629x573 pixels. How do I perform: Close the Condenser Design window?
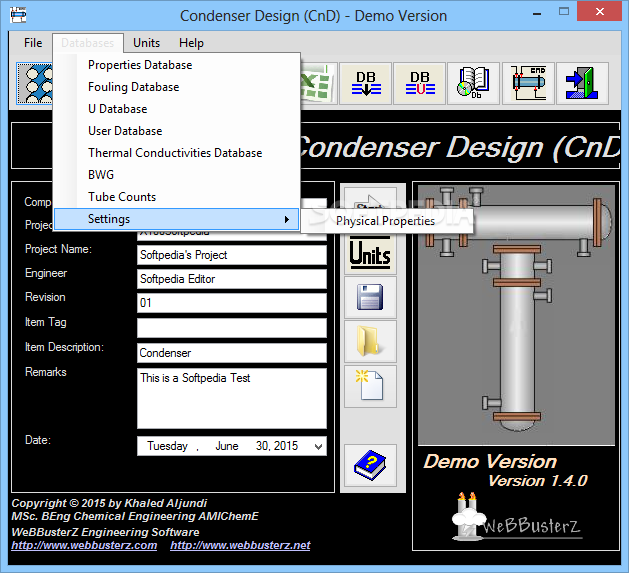pos(599,12)
